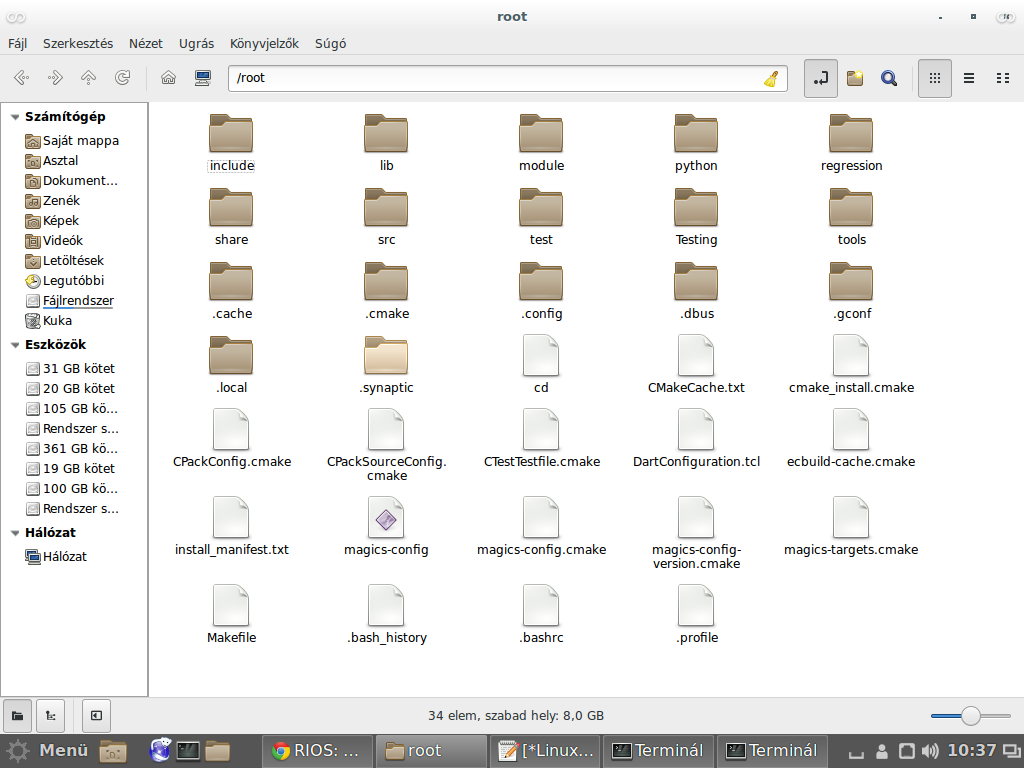Show places in the sidebar
This screenshot has height=768, width=1024.
pyautogui.click(x=18, y=715)
